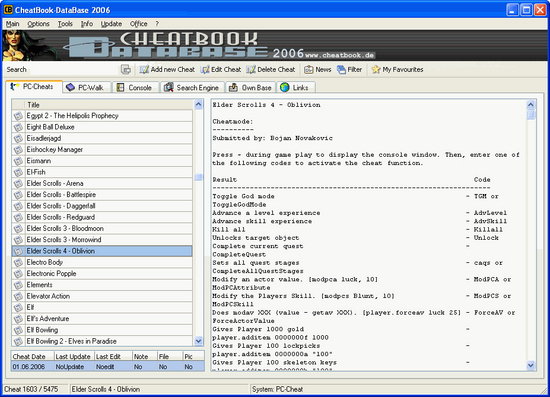Click the cheat text scroll down arrow
The height and width of the screenshot is (397, 550).
tap(531, 365)
